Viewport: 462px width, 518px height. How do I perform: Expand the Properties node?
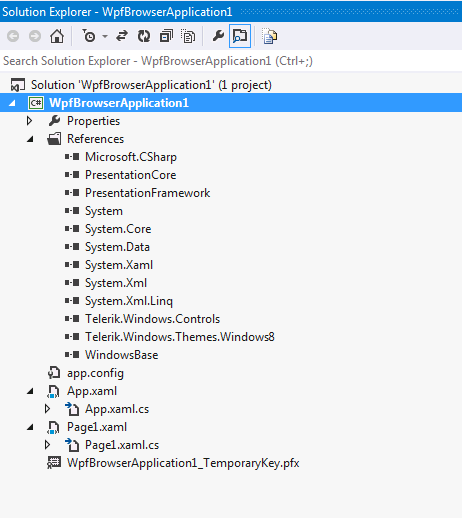[29, 121]
